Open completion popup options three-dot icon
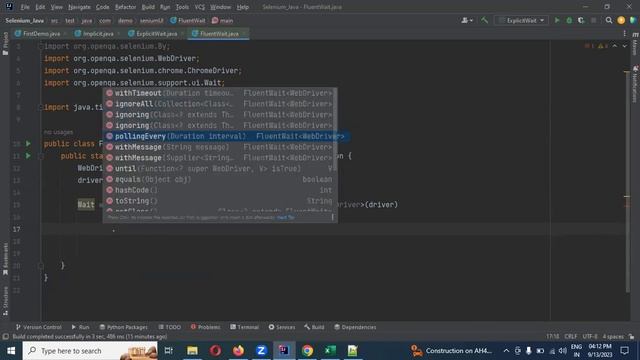 click(x=332, y=218)
